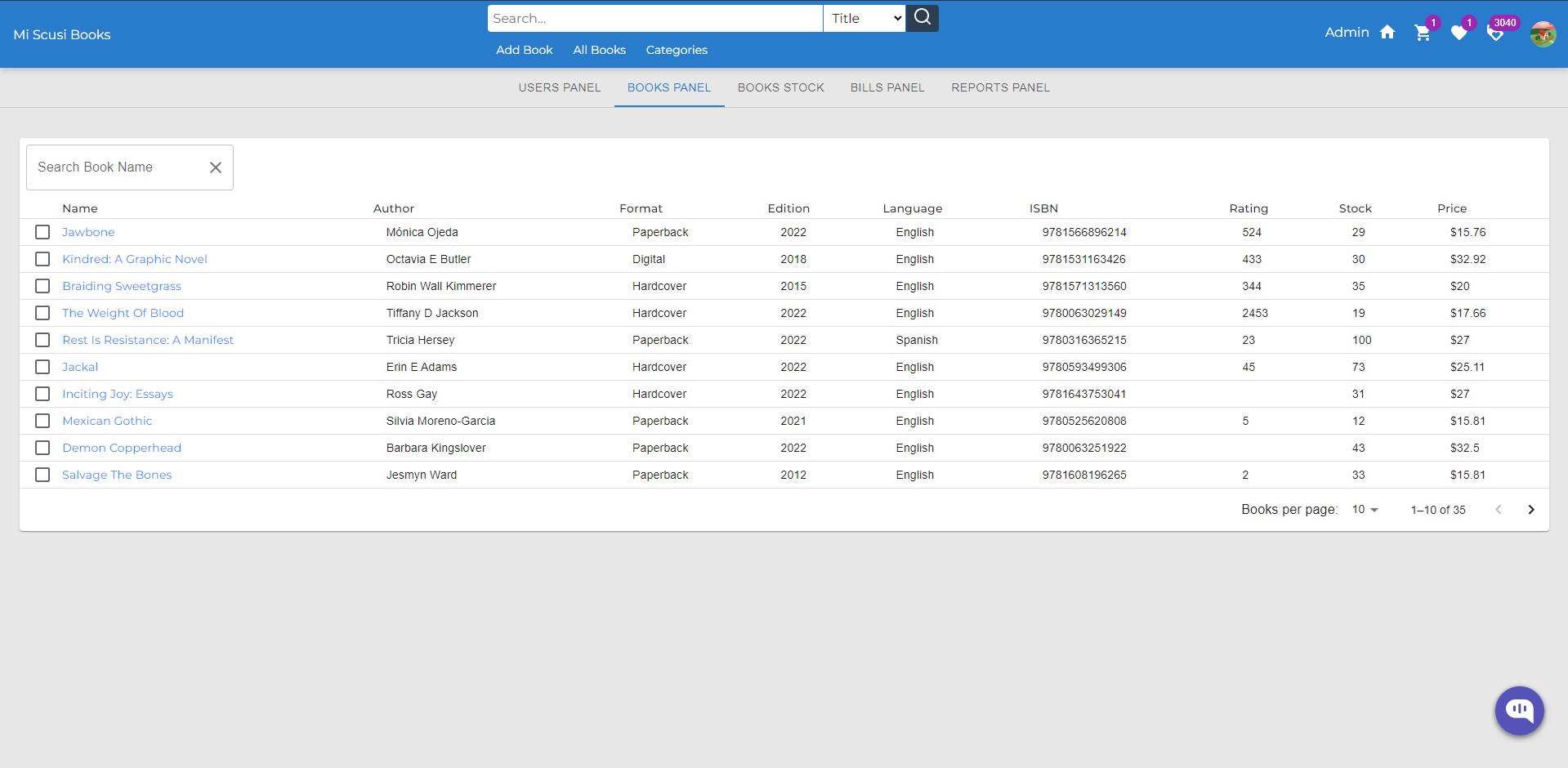Image resolution: width=1568 pixels, height=768 pixels.
Task: Switch to the Users Panel tab
Action: click(560, 87)
